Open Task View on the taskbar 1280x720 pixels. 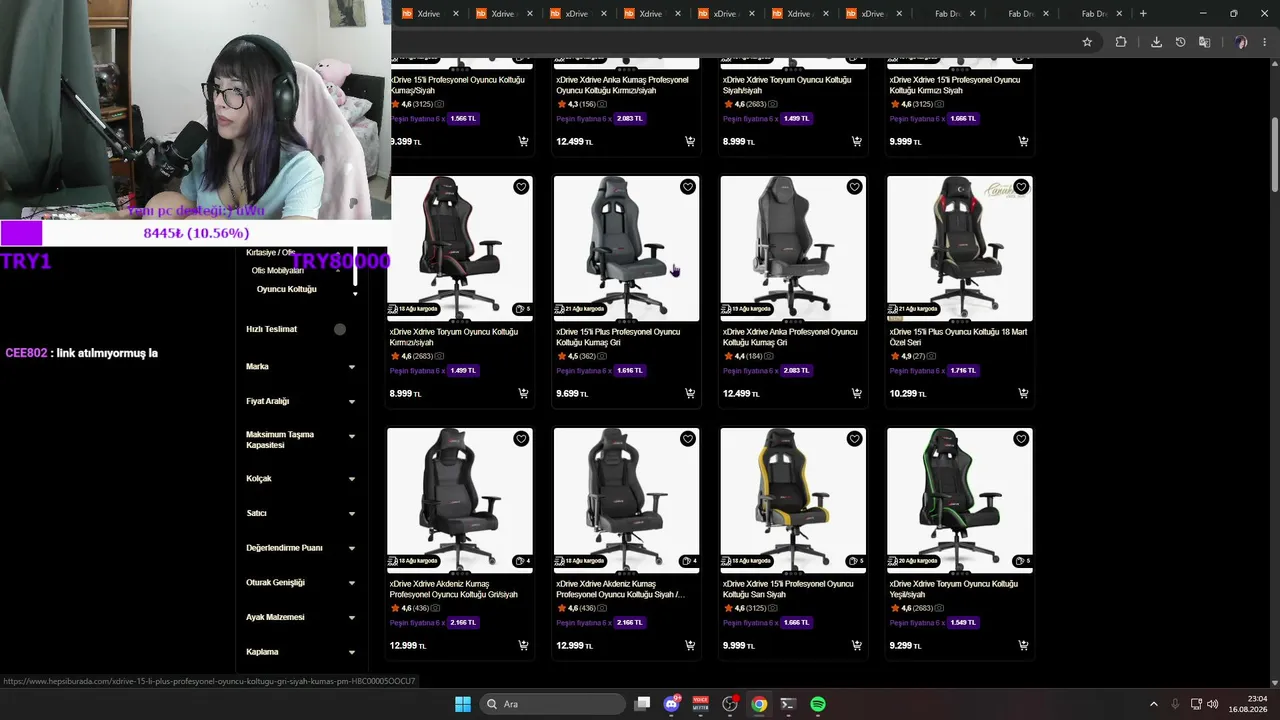(x=643, y=704)
